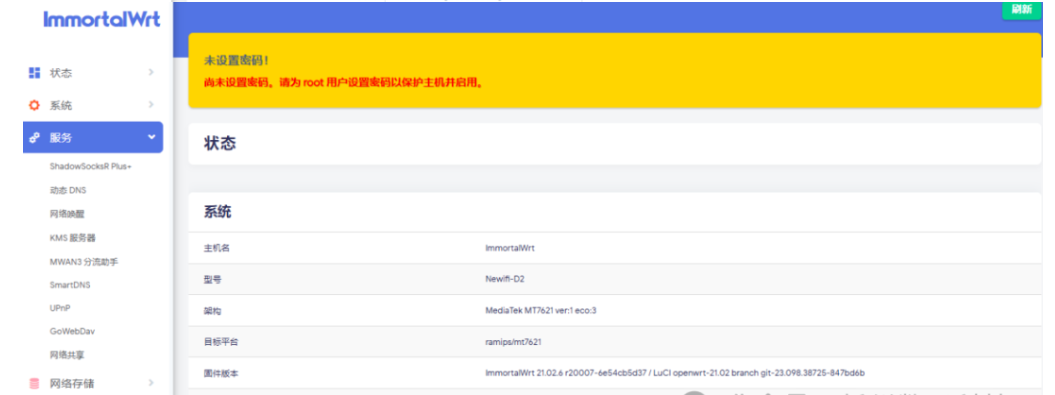Click the 主机名 row label
Image resolution: width=1055 pixels, height=395 pixels.
point(217,248)
